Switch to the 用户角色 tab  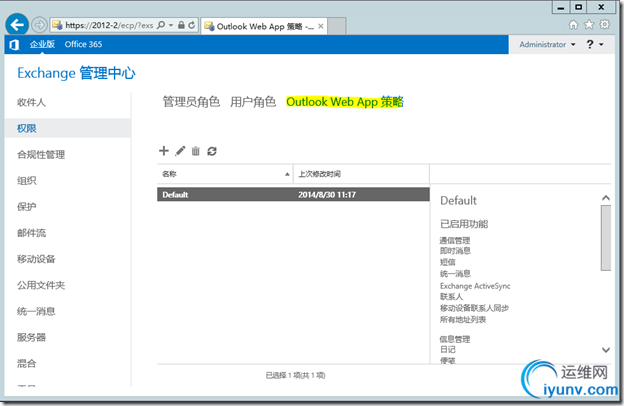coord(253,102)
